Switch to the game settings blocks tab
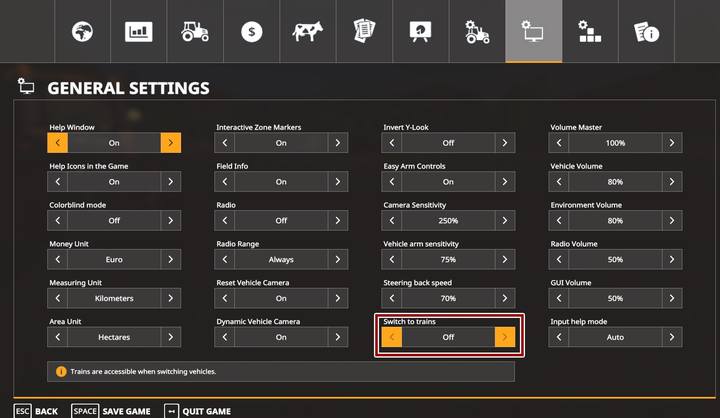 590,31
